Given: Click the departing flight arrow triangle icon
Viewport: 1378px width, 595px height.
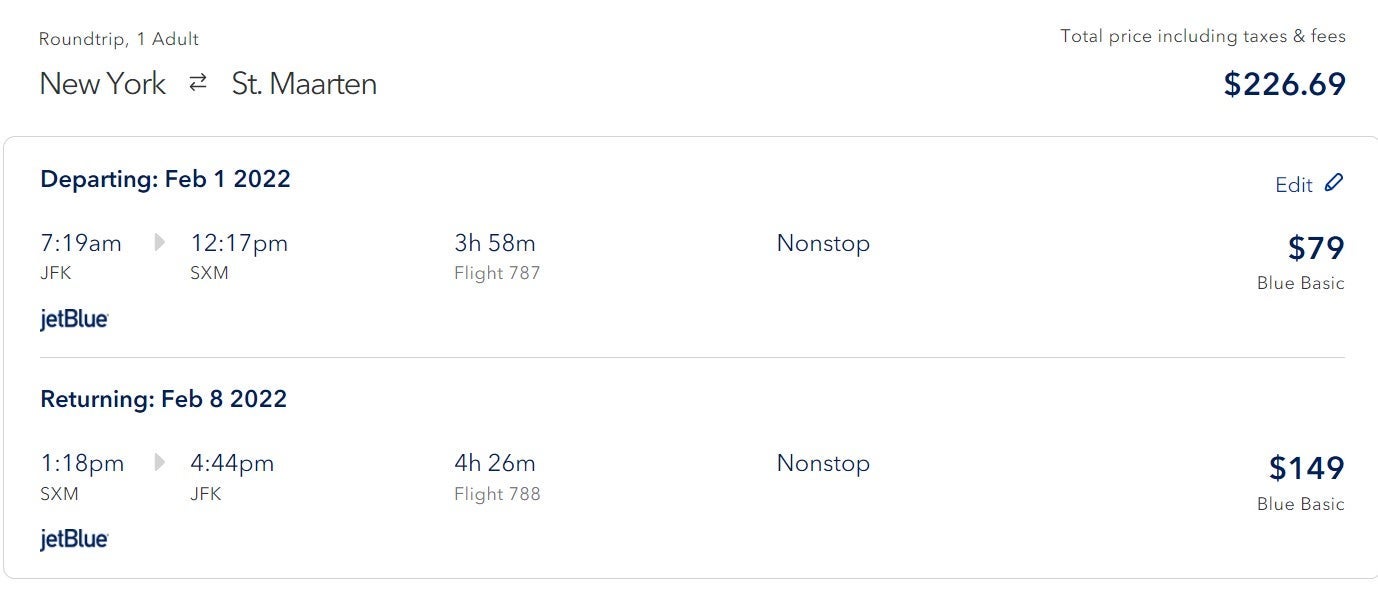Looking at the screenshot, I should coord(159,243).
